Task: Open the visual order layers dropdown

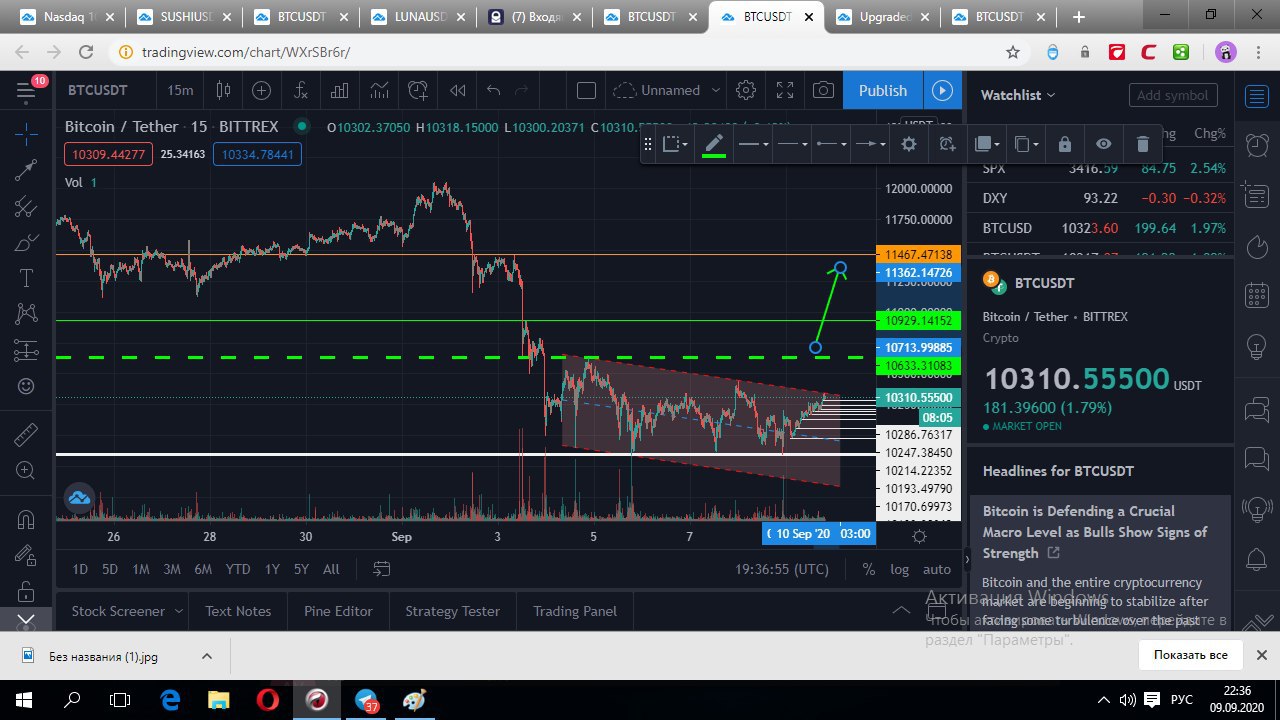Action: [x=988, y=144]
